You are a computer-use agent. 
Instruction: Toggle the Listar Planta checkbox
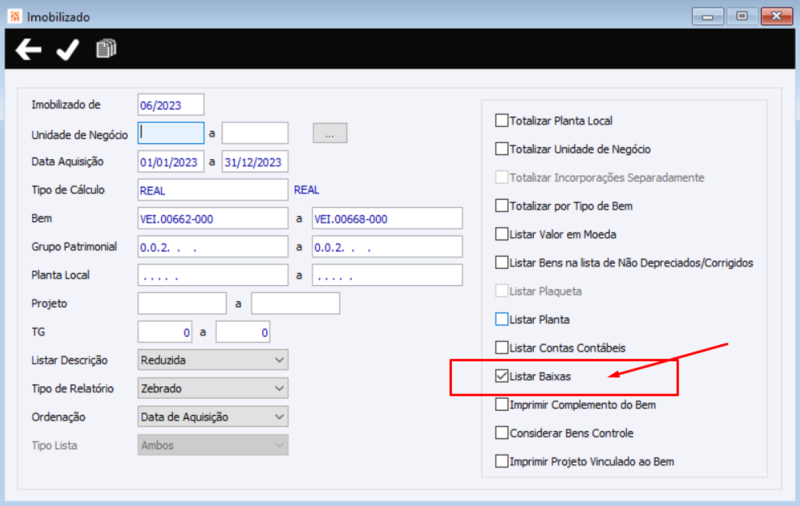pos(502,319)
